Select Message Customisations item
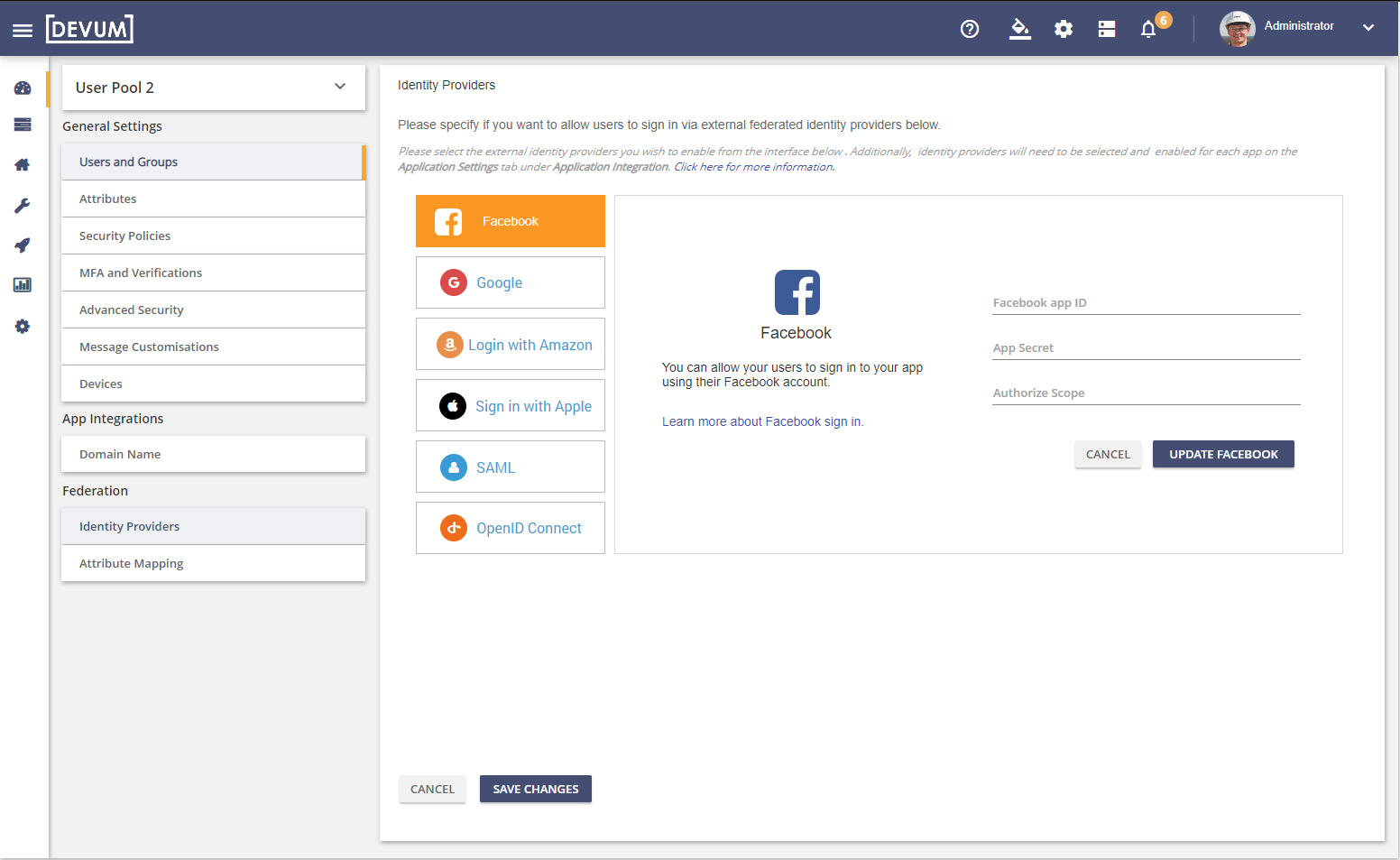 [214, 347]
